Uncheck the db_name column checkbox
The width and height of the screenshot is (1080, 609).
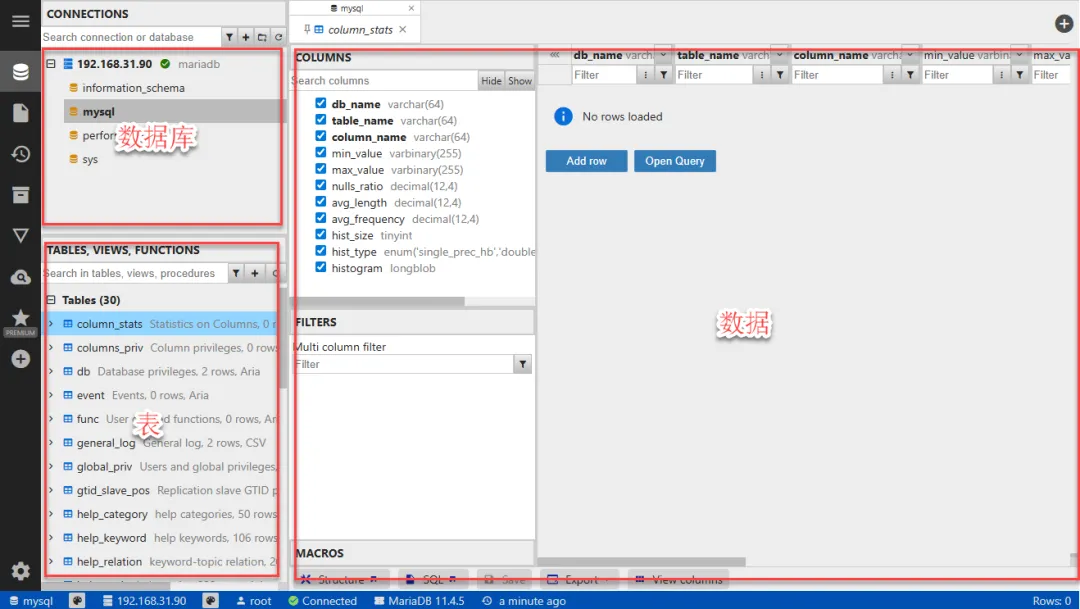pos(320,103)
